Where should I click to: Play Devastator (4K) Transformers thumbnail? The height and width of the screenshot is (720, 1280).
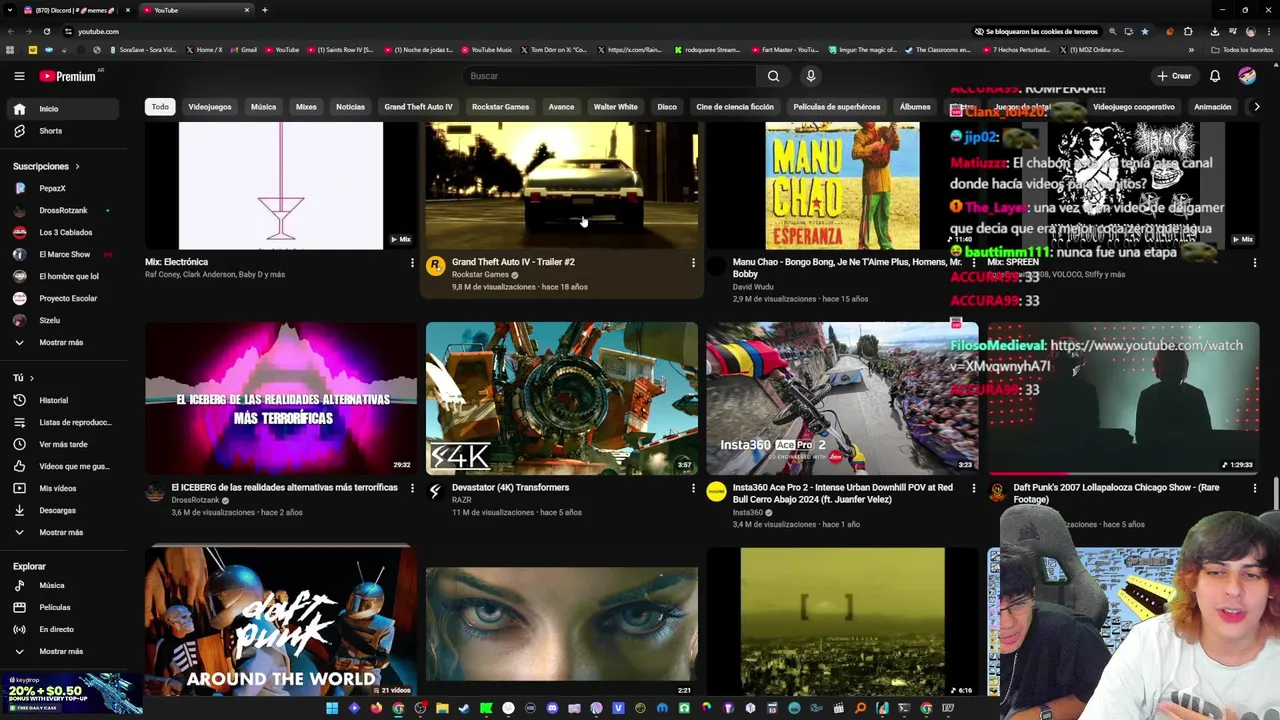pyautogui.click(x=562, y=398)
